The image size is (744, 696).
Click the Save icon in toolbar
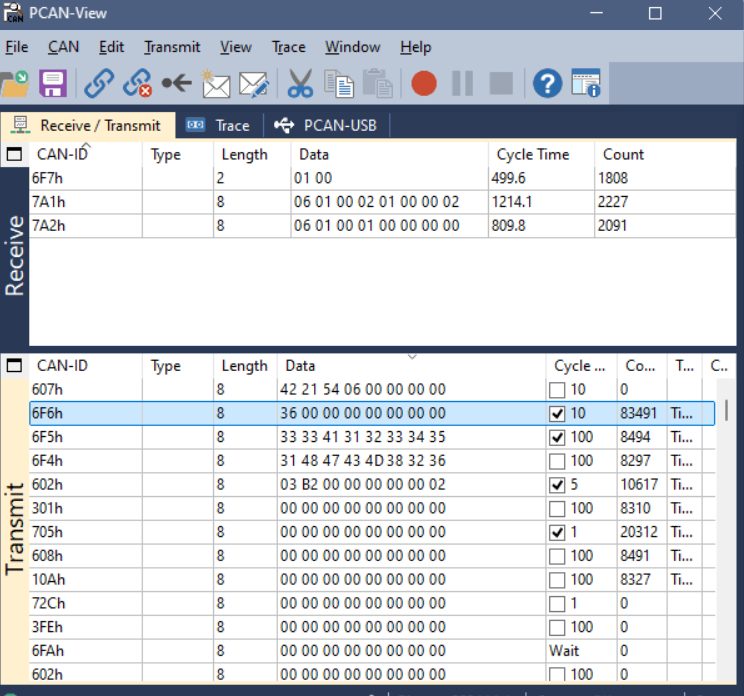point(52,83)
